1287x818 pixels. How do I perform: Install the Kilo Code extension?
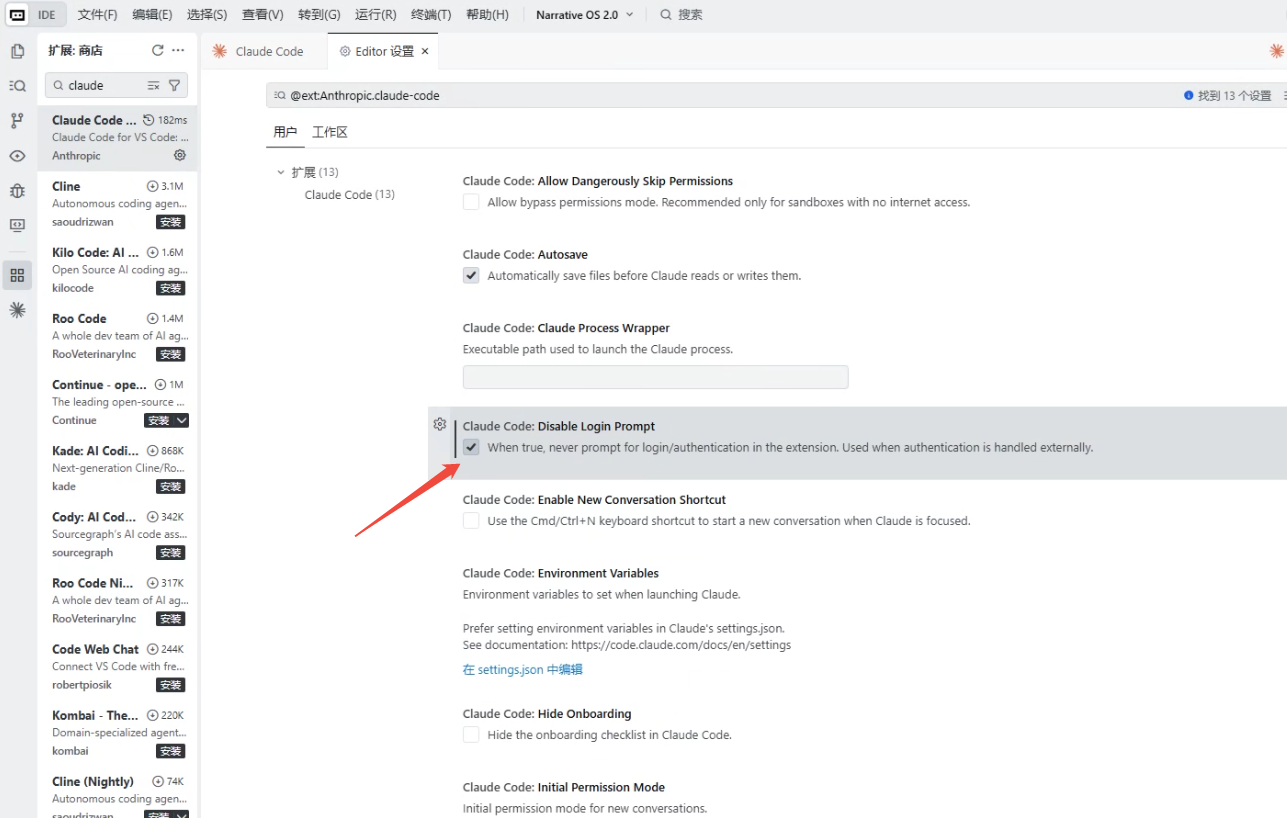[171, 288]
